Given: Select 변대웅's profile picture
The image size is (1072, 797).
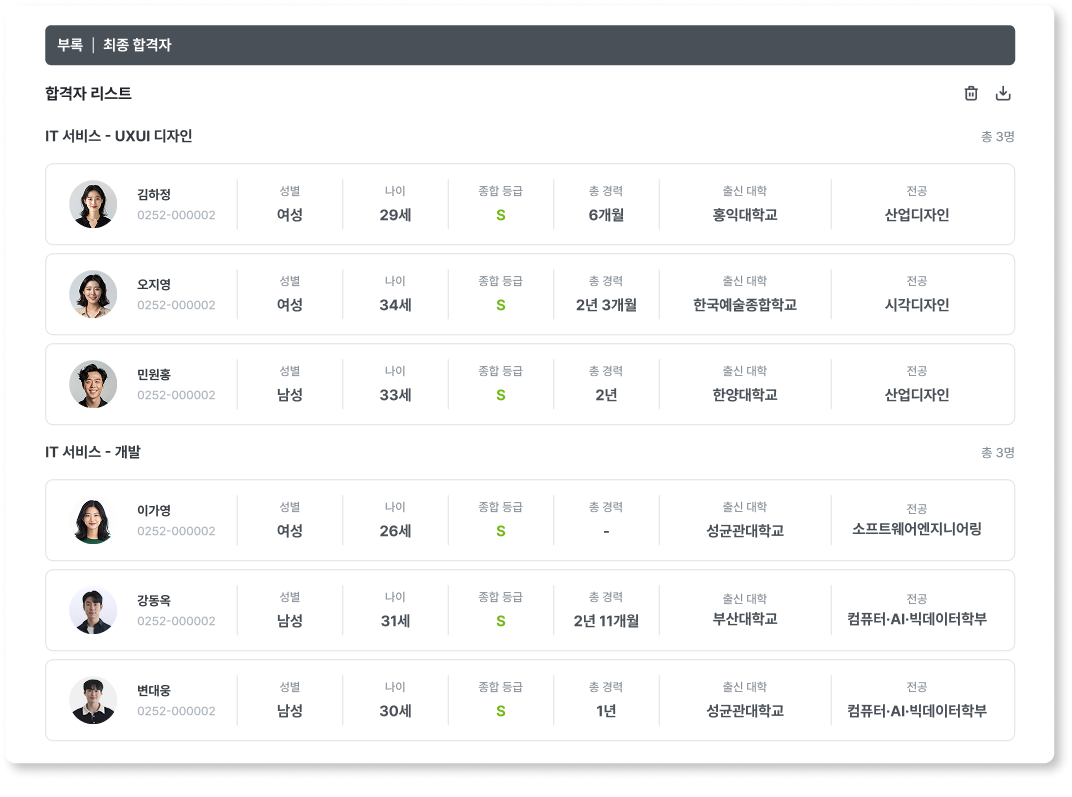Looking at the screenshot, I should click(93, 700).
